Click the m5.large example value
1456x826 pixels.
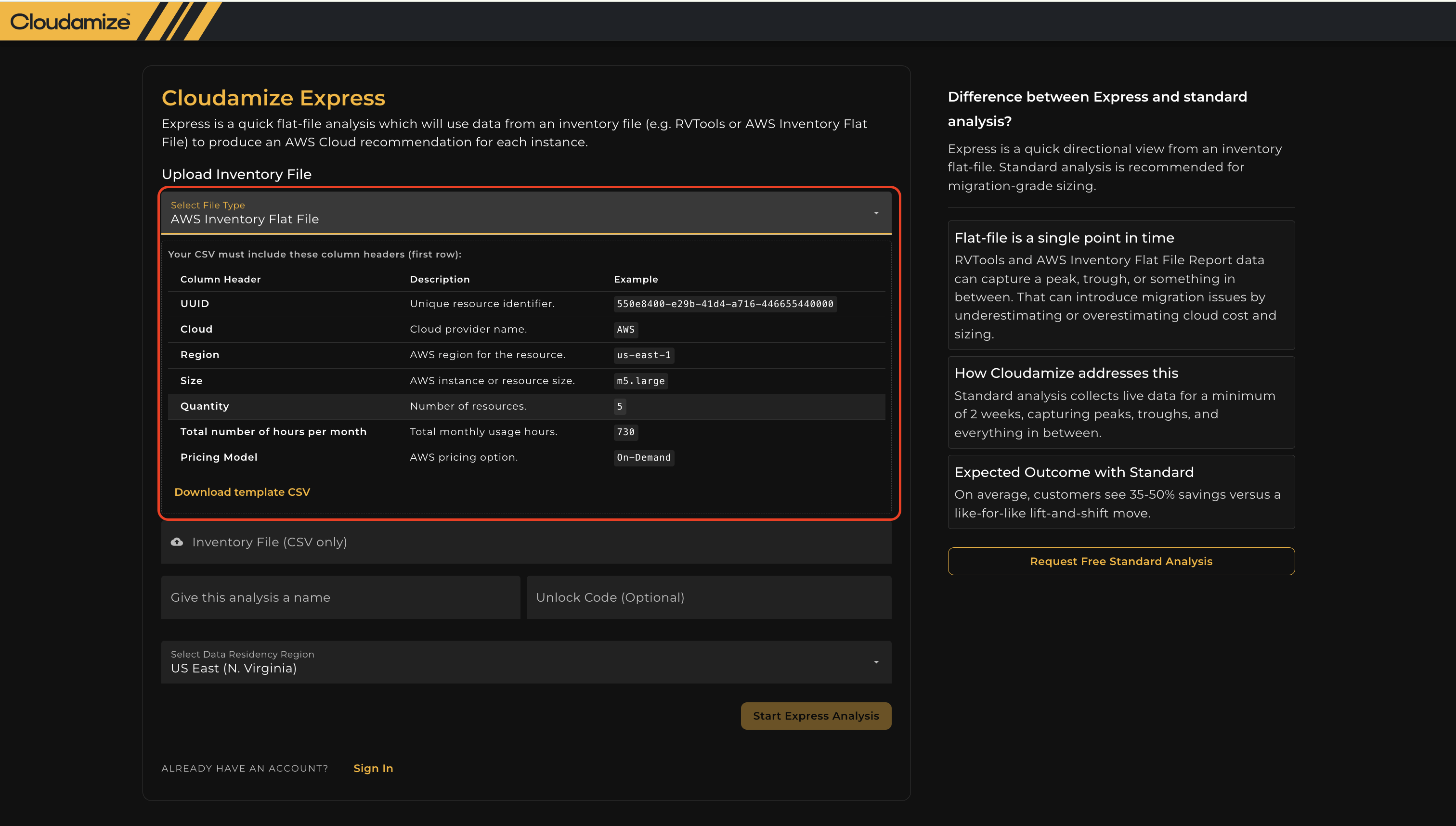point(641,381)
